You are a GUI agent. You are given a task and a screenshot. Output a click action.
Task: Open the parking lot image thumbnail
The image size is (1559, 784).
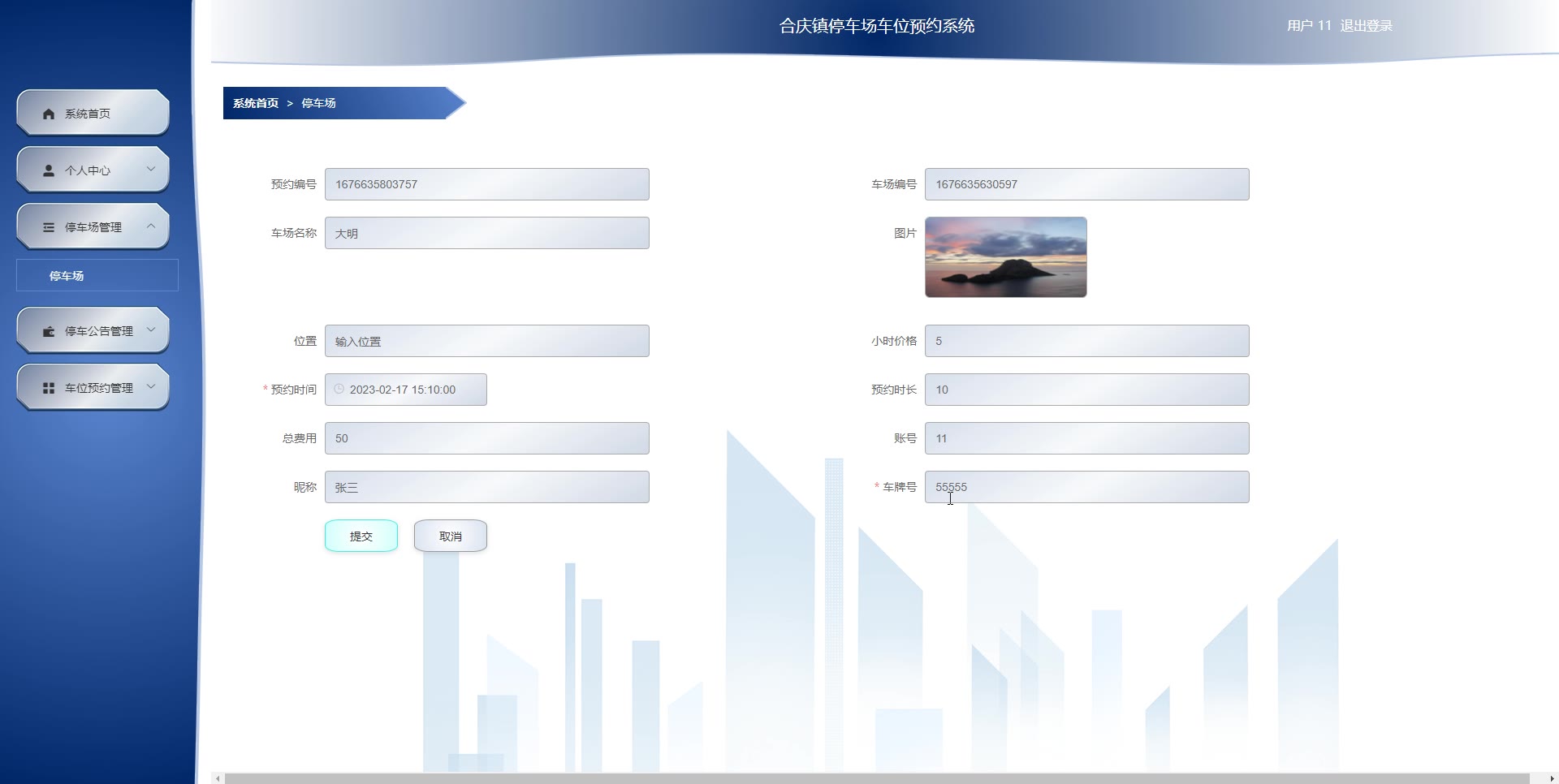point(1006,256)
